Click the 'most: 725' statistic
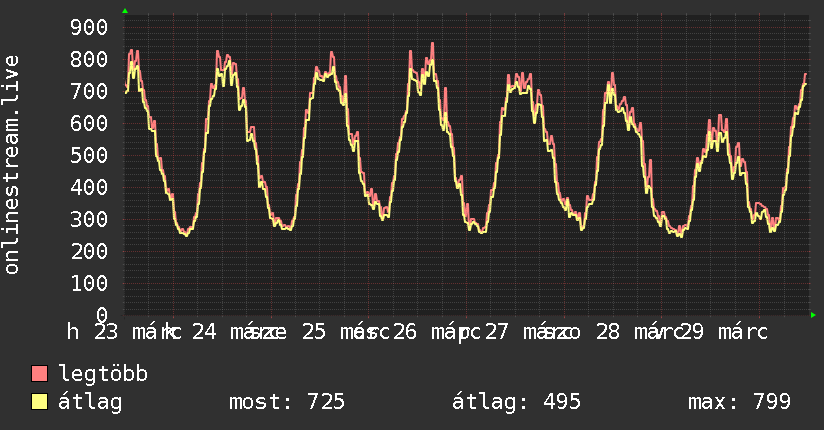The width and height of the screenshot is (824, 430). coord(287,402)
